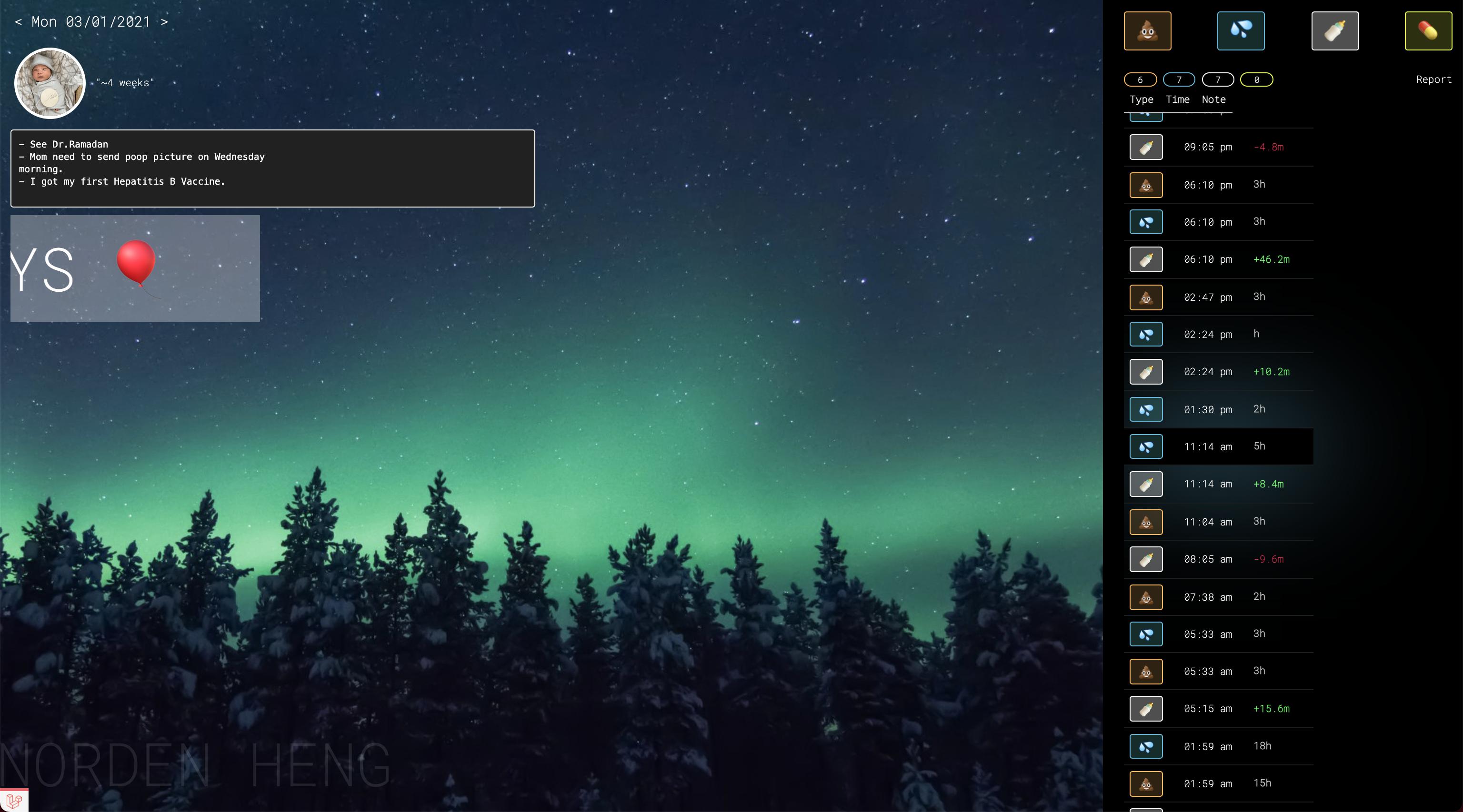Click the poop log button at top
Viewport: 1463px width, 812px height.
pyautogui.click(x=1147, y=30)
